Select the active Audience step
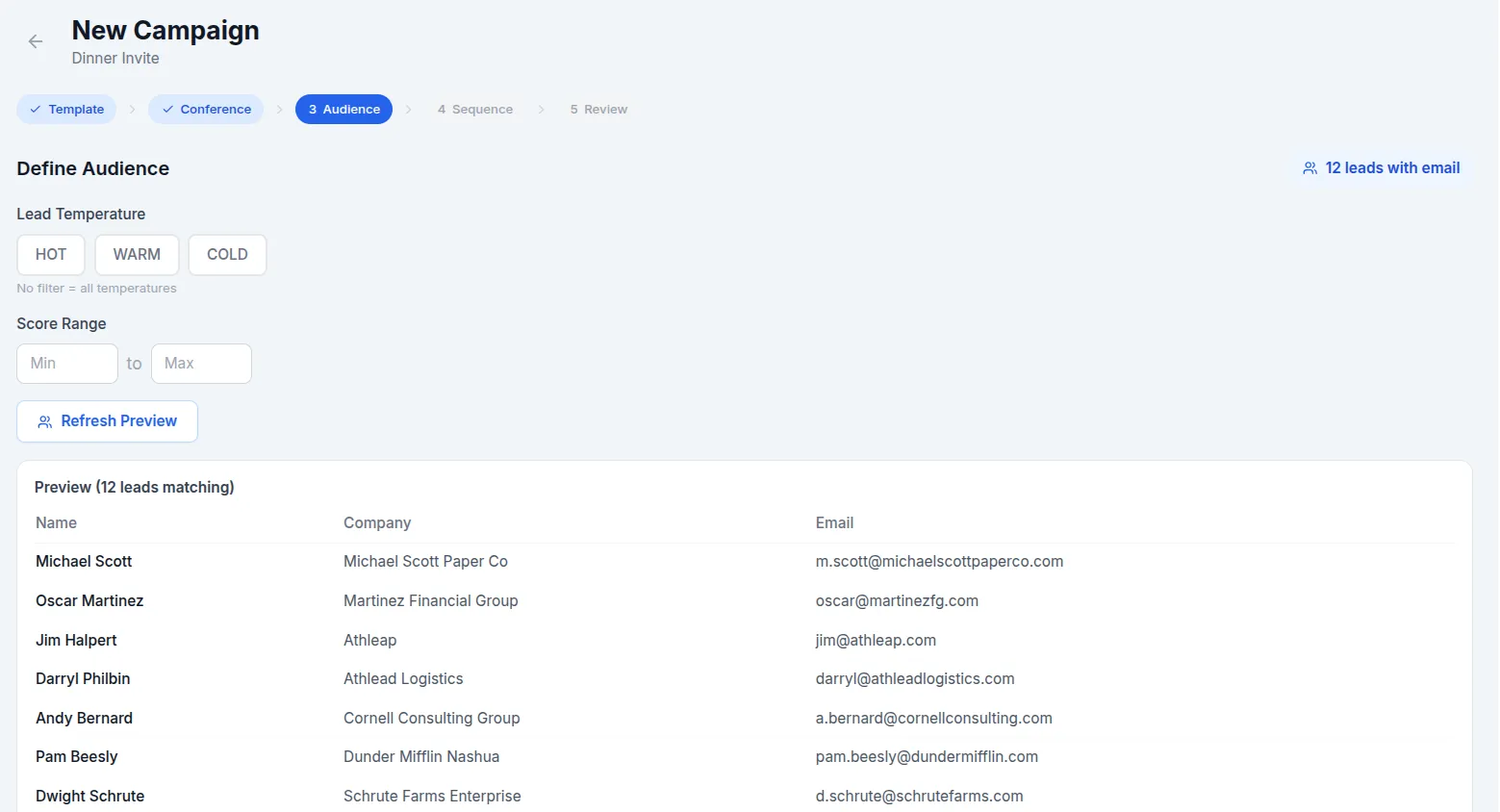The width and height of the screenshot is (1500, 812). tap(343, 110)
